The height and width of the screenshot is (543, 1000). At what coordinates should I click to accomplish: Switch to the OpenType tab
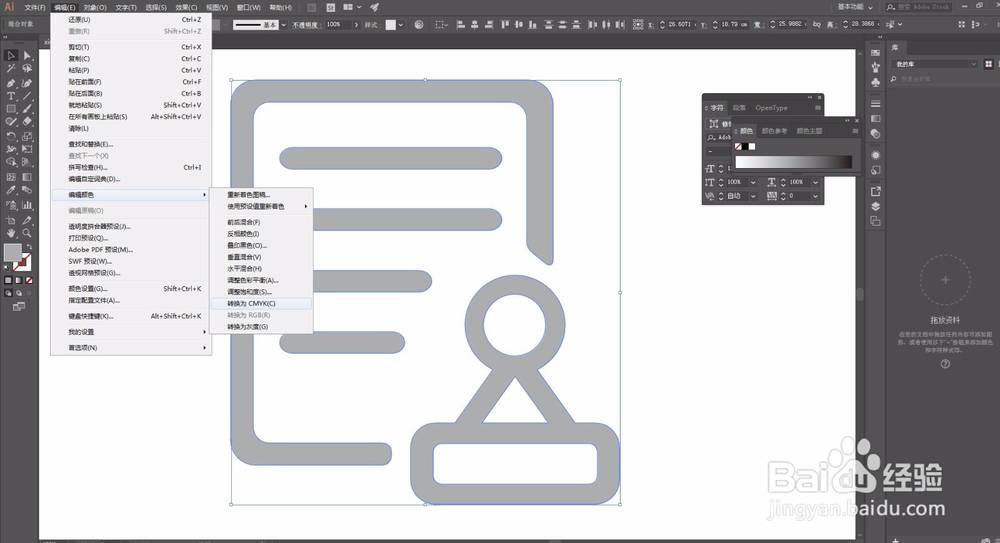point(771,108)
